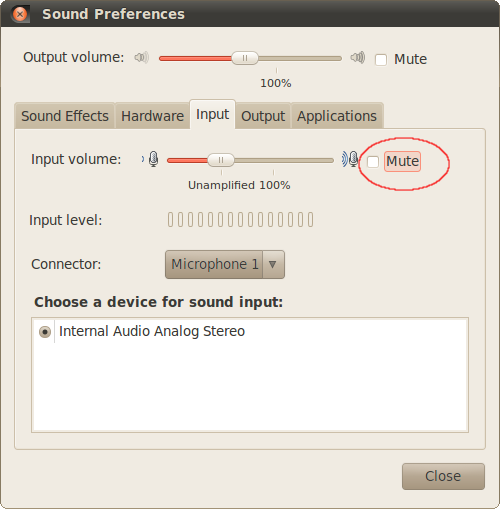The image size is (500, 525).
Task: Switch to the Sound Effects tab
Action: (x=65, y=116)
